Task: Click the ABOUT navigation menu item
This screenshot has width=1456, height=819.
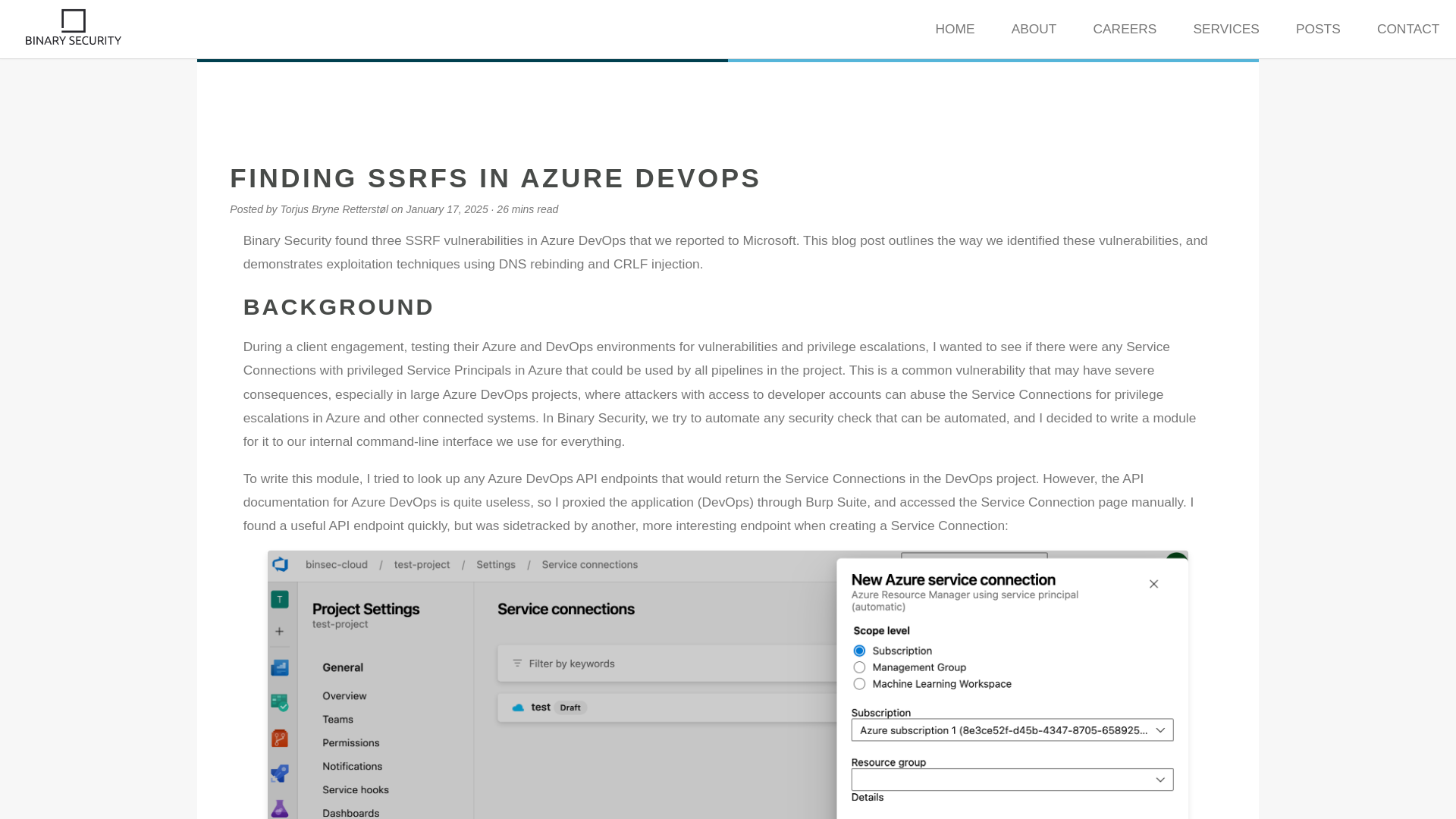Action: (1034, 28)
